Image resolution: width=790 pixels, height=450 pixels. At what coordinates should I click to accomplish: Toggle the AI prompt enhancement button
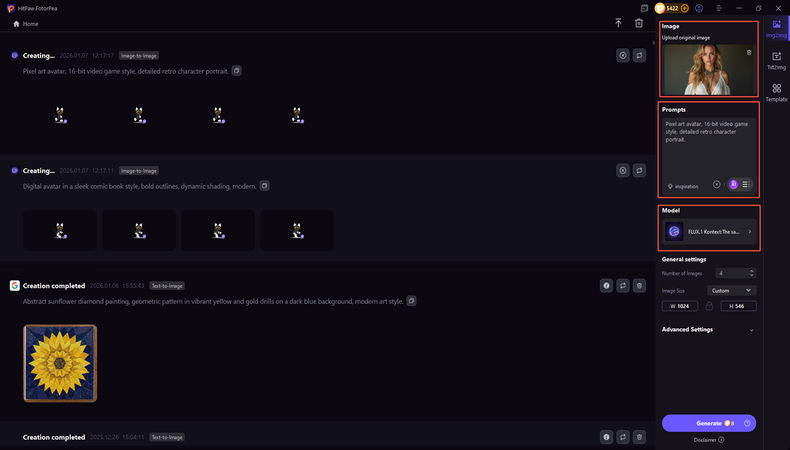coord(733,184)
